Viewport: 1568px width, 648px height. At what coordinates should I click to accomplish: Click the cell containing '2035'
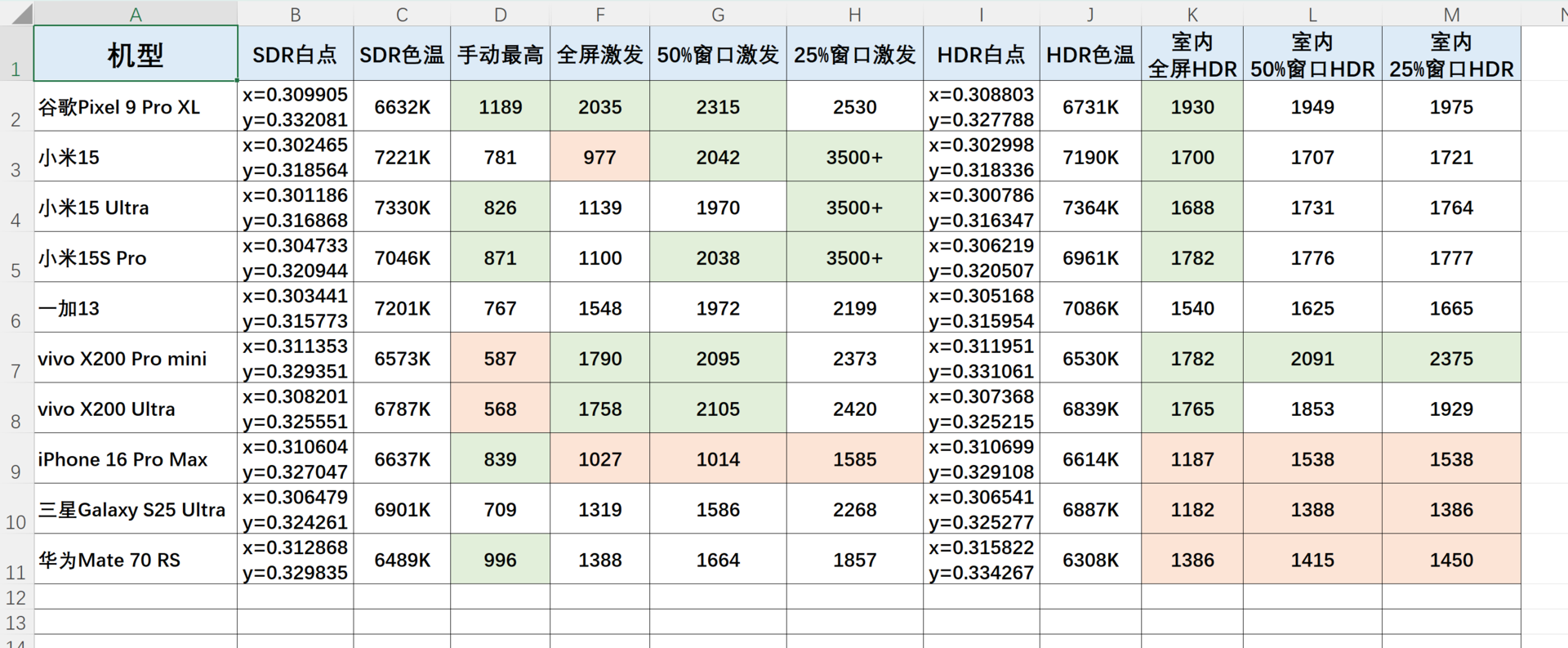click(600, 106)
